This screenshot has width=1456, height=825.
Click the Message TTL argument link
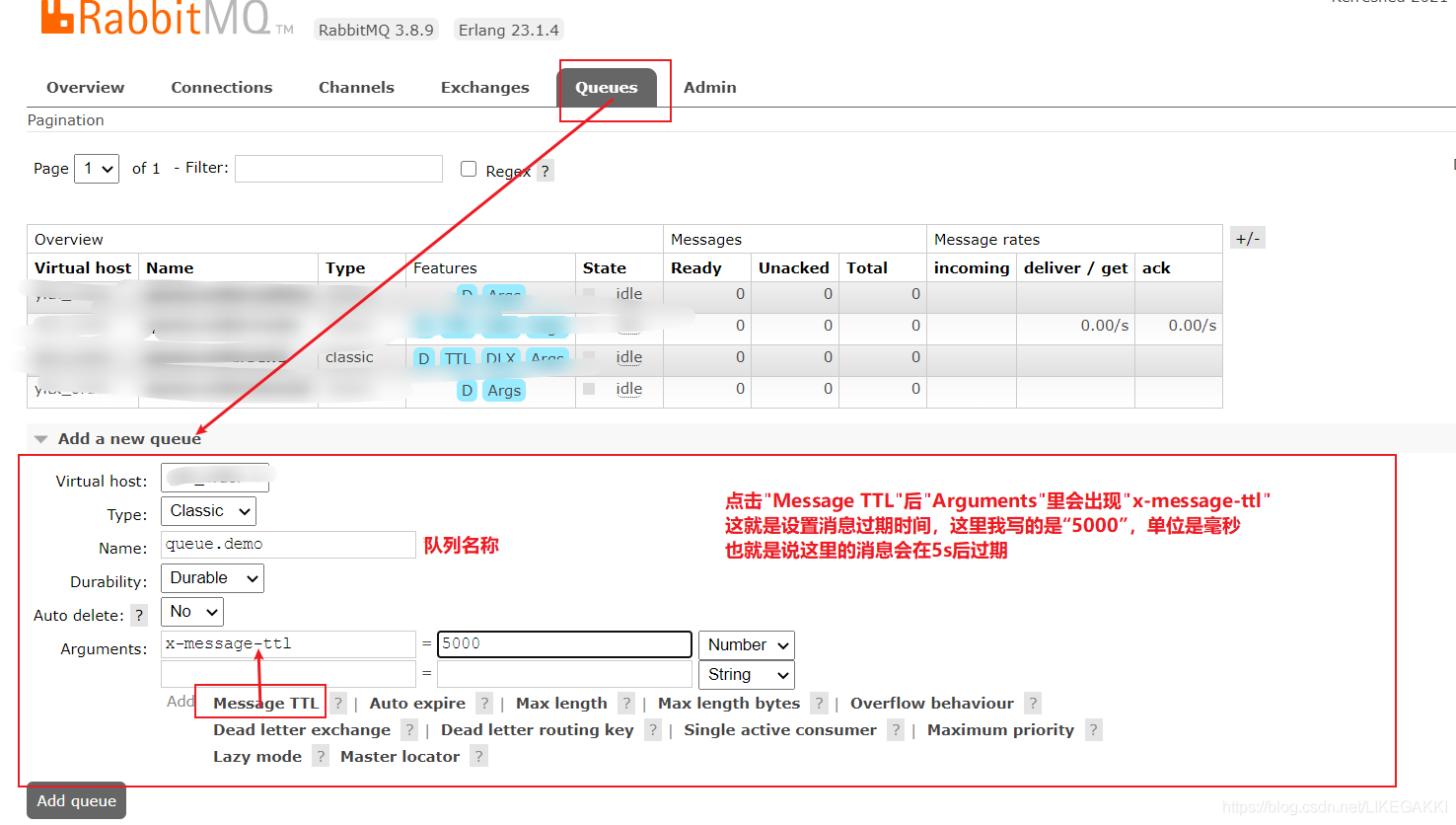[x=266, y=703]
